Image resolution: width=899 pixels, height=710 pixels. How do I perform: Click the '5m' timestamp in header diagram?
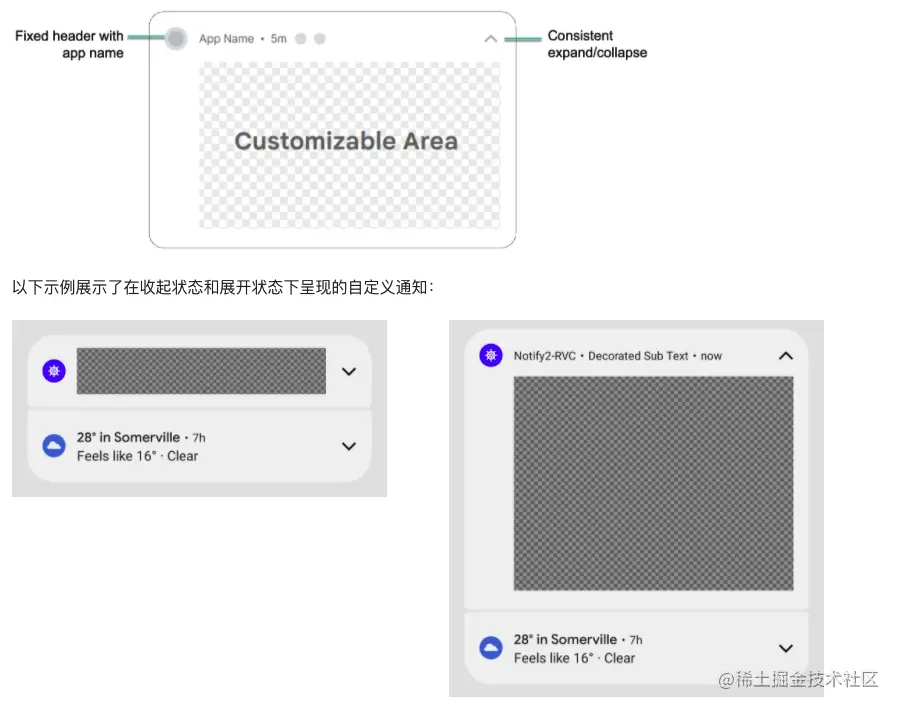279,38
